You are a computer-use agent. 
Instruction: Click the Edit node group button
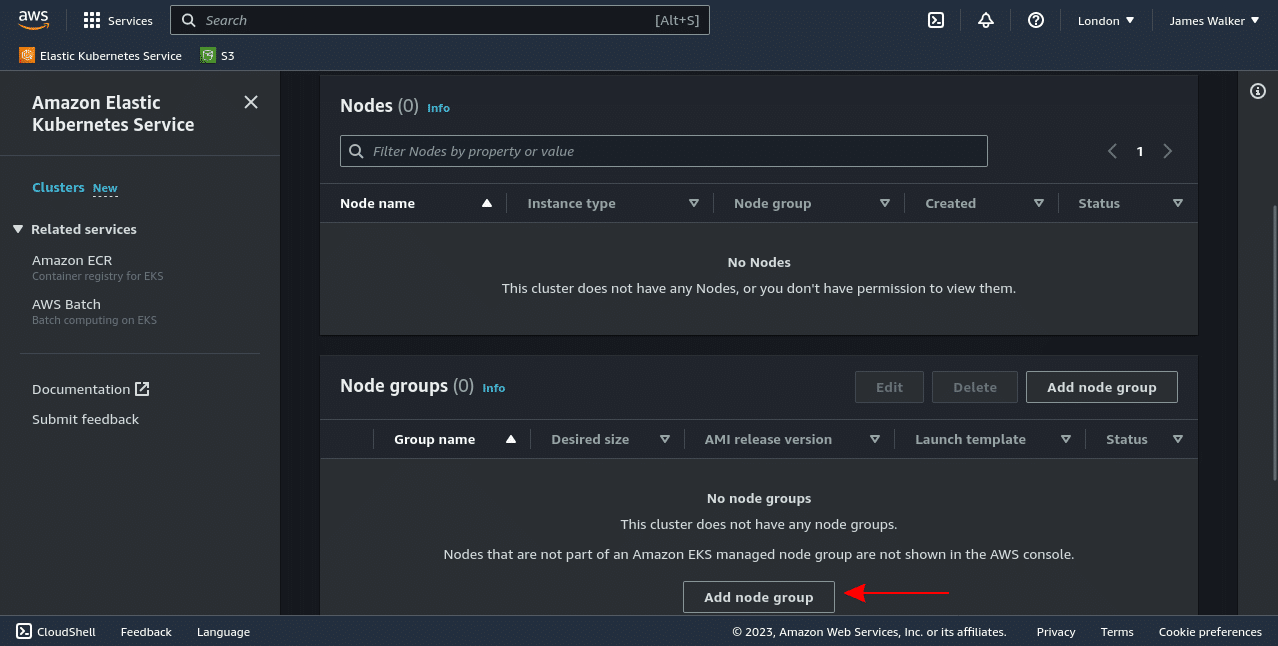click(x=889, y=387)
